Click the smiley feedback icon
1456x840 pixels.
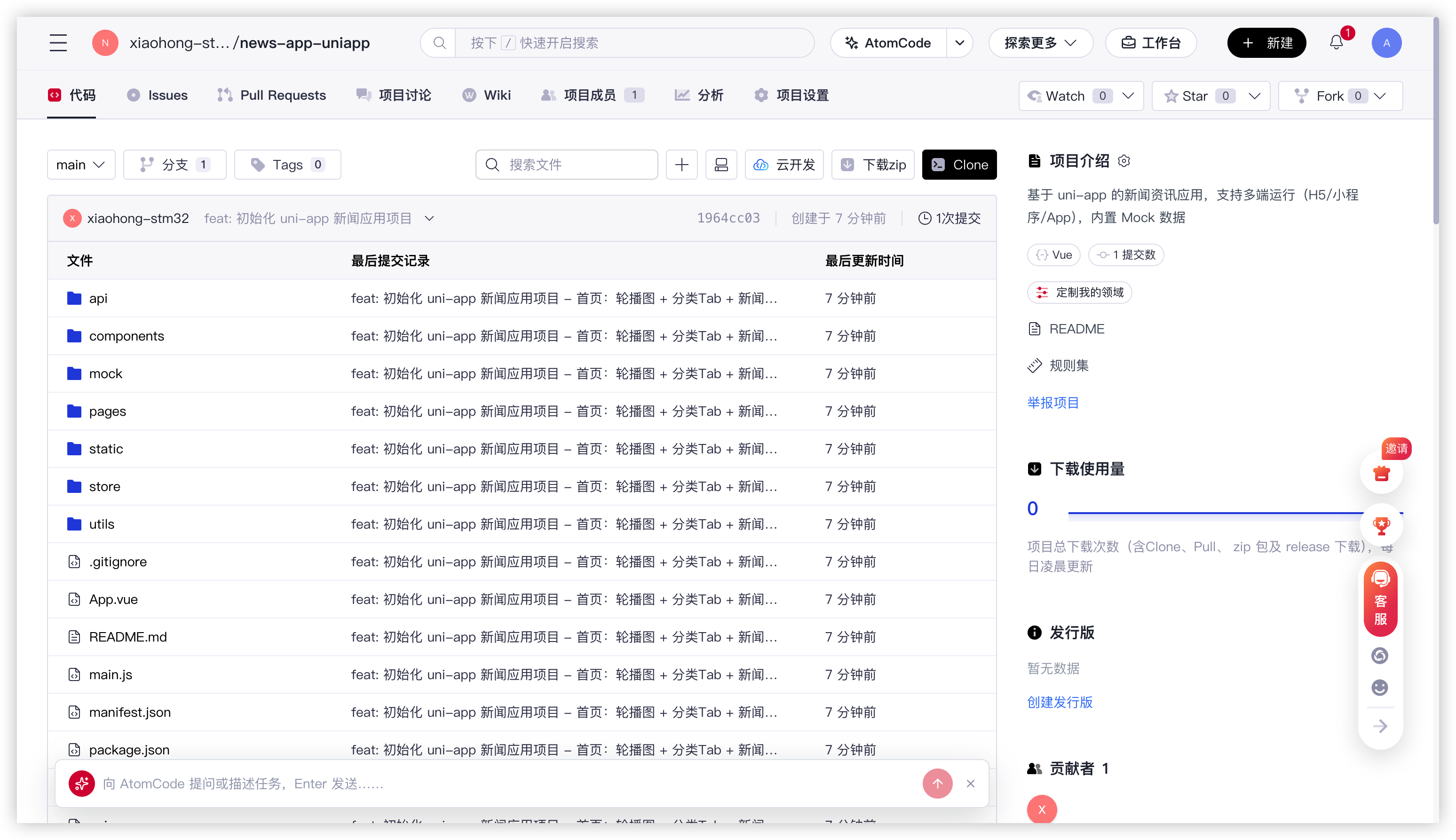1380,687
